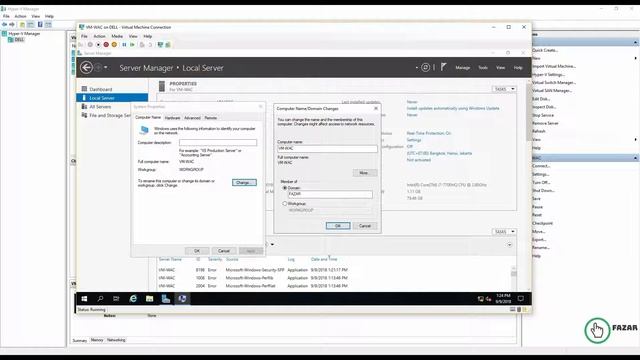This screenshot has width=640, height=360.
Task: Open the Events TASKS dropdown
Action: pyautogui.click(x=504, y=232)
